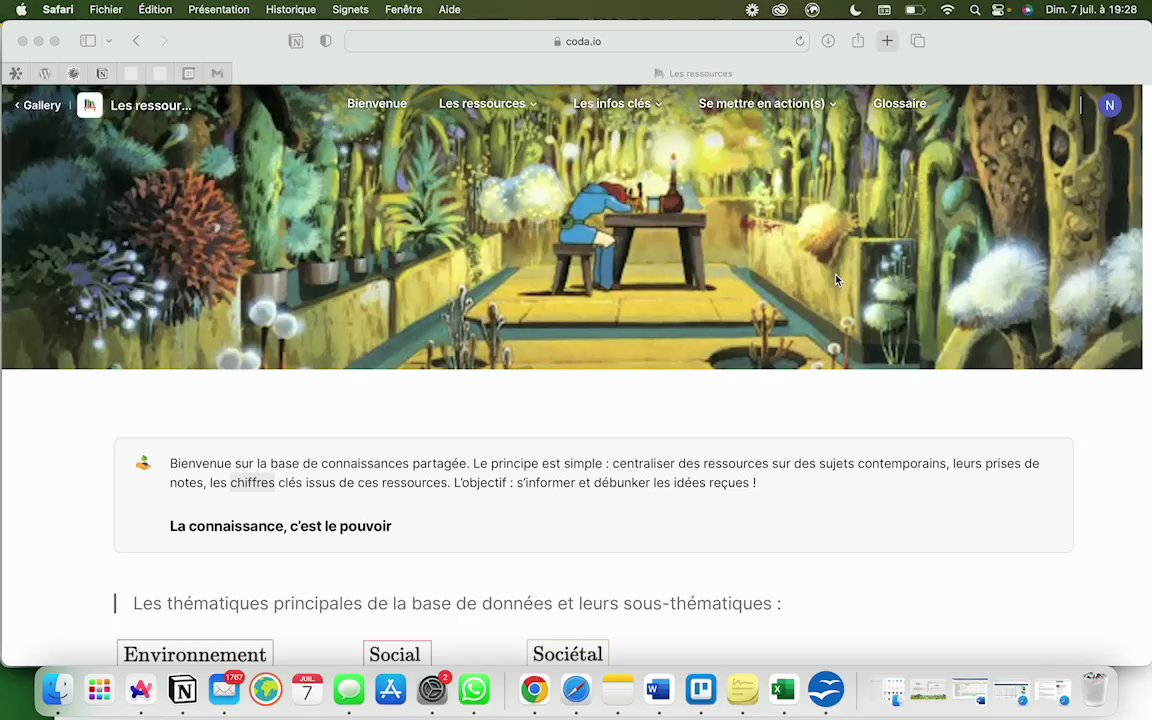Expand the Les ressources menu
Viewport: 1152px width, 720px height.
pos(488,104)
